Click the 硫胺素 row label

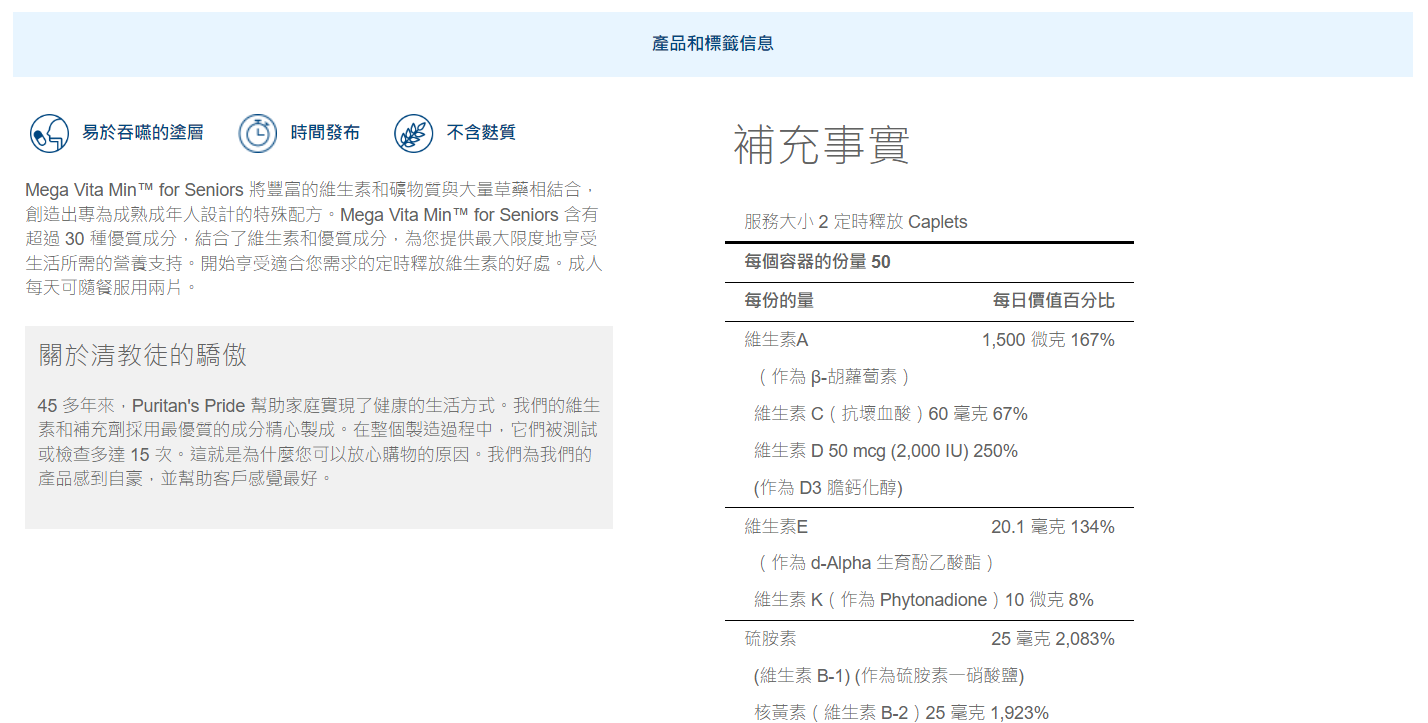(x=770, y=639)
